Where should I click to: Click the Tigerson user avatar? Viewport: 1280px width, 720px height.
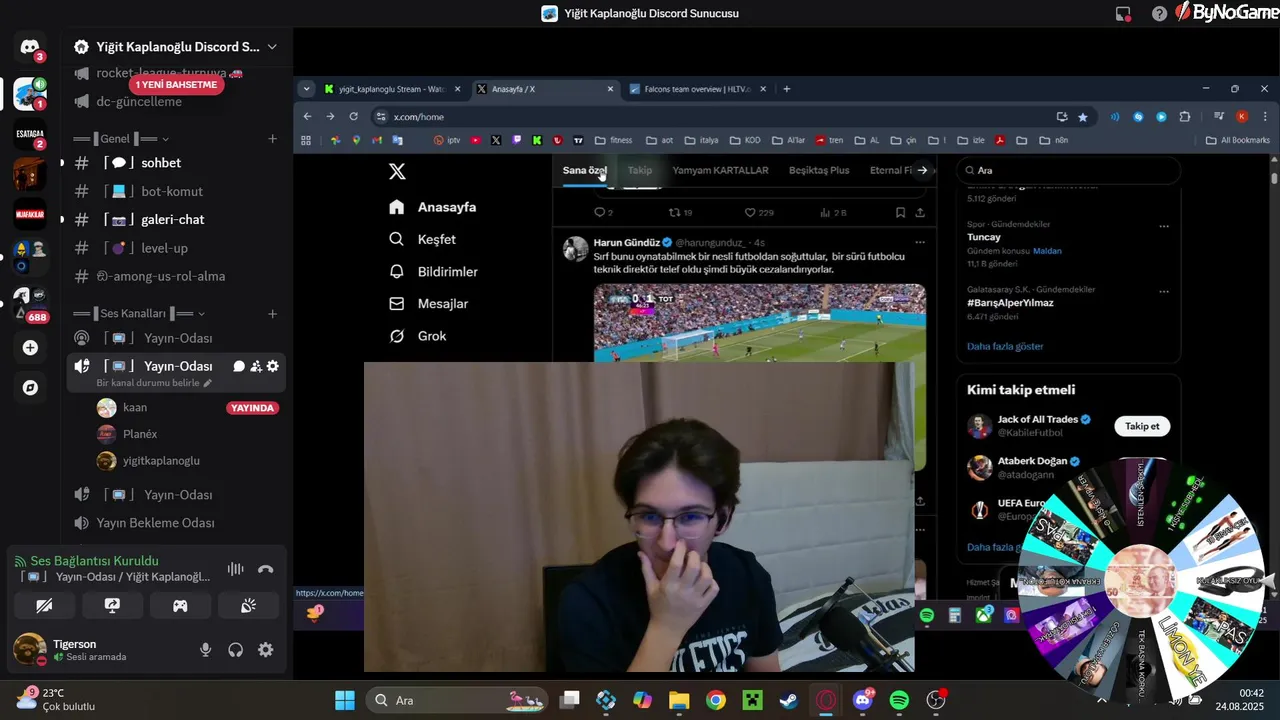(28, 650)
